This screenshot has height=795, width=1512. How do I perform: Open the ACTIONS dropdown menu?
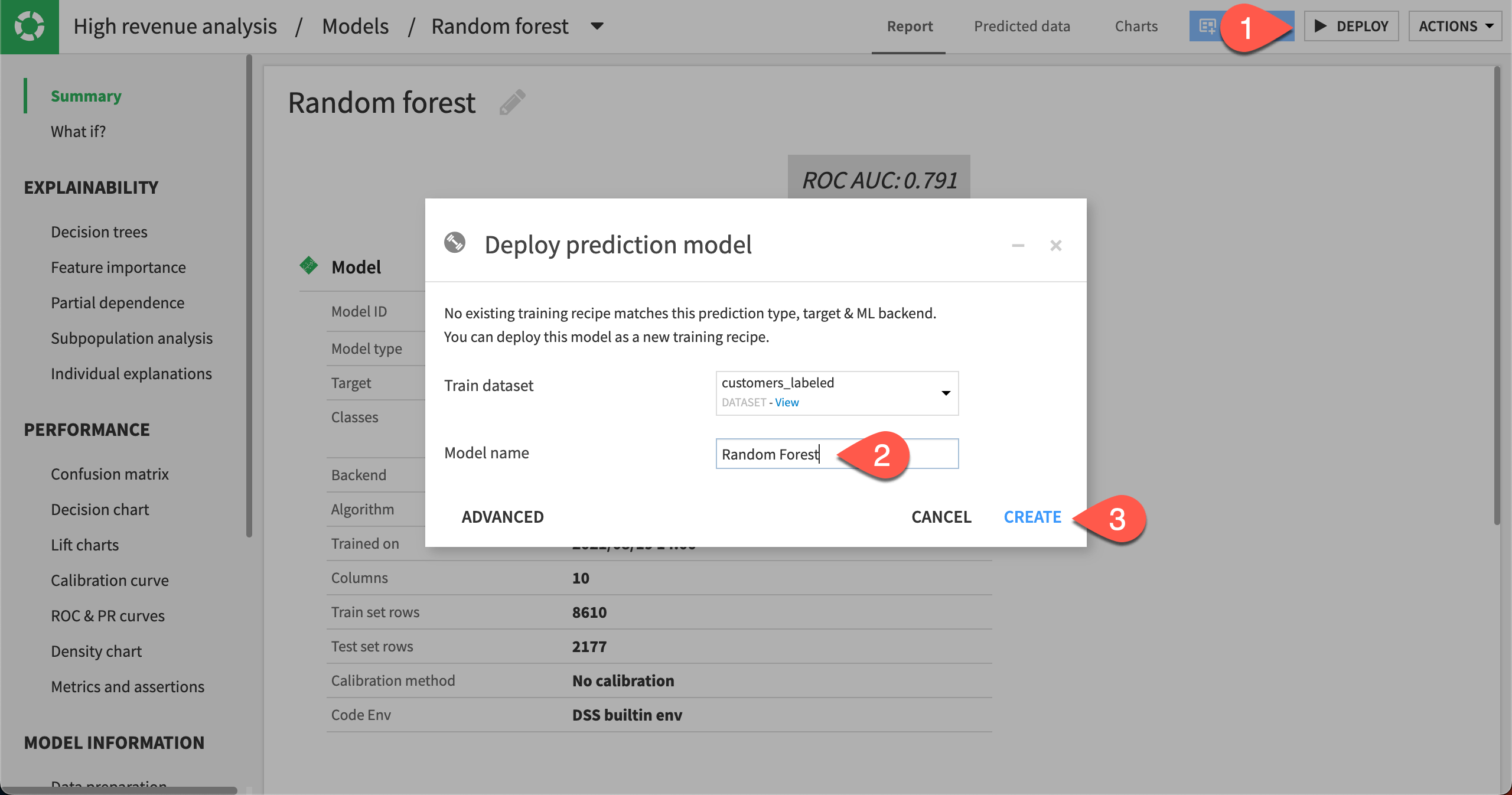[1455, 26]
